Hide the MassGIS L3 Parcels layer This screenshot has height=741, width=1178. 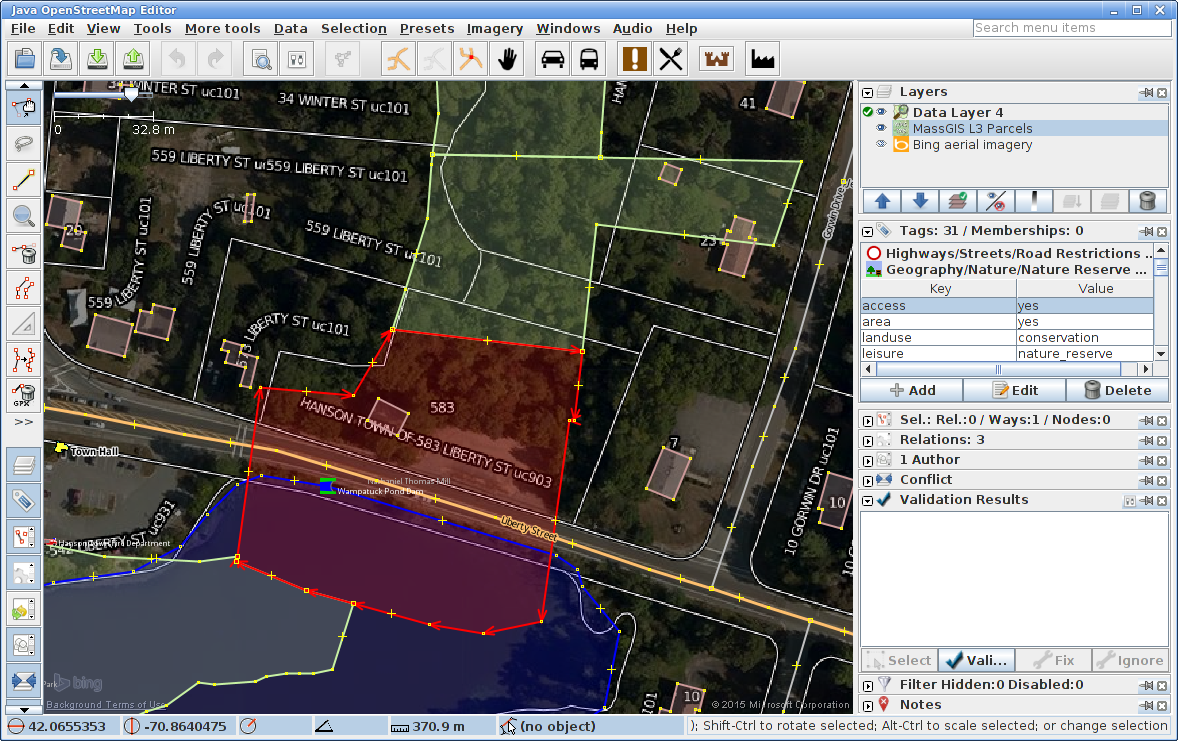tap(882, 129)
